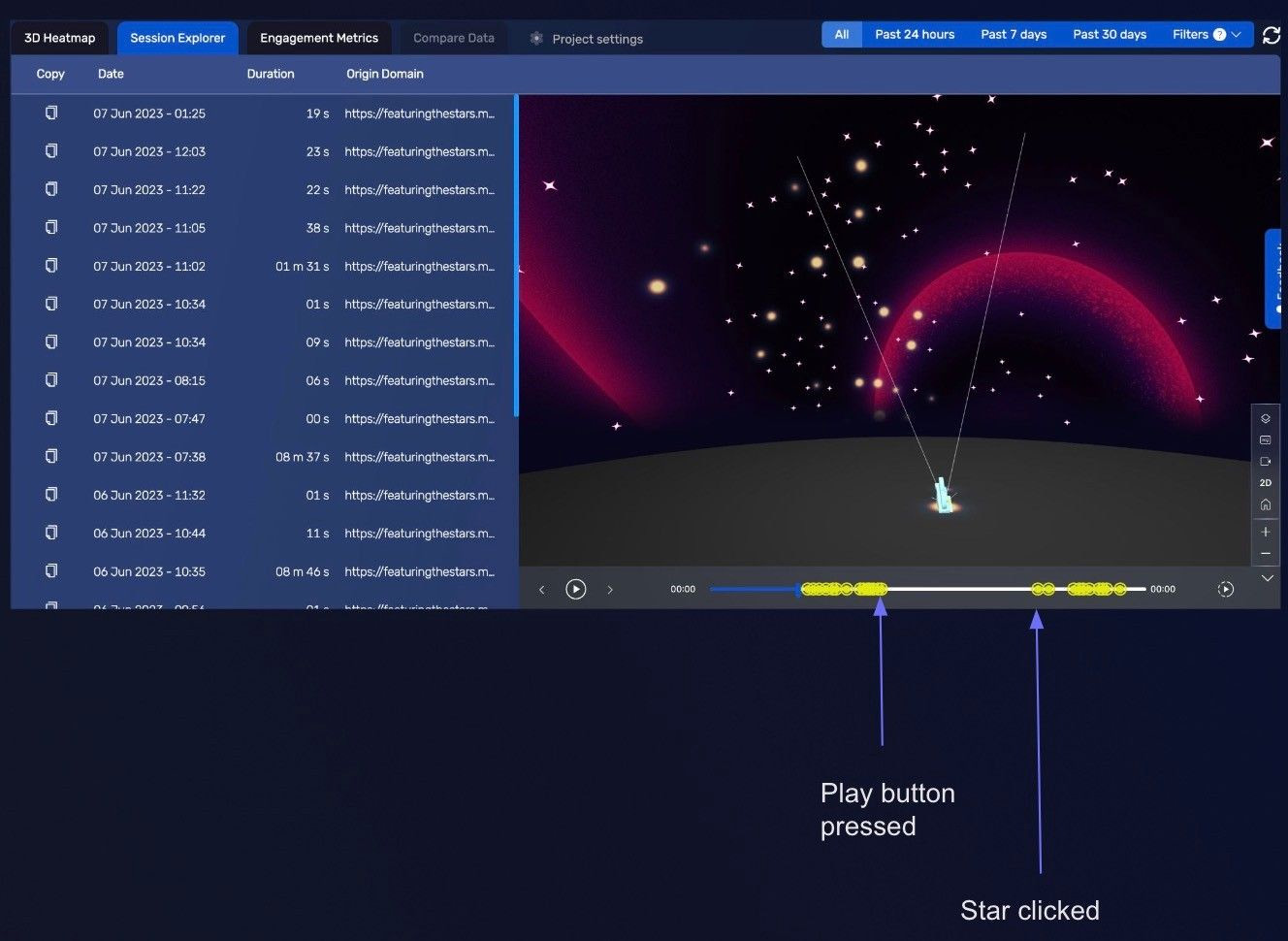Switch to the Engagement Metrics tab
The width and height of the screenshot is (1288, 941).
[x=319, y=38]
